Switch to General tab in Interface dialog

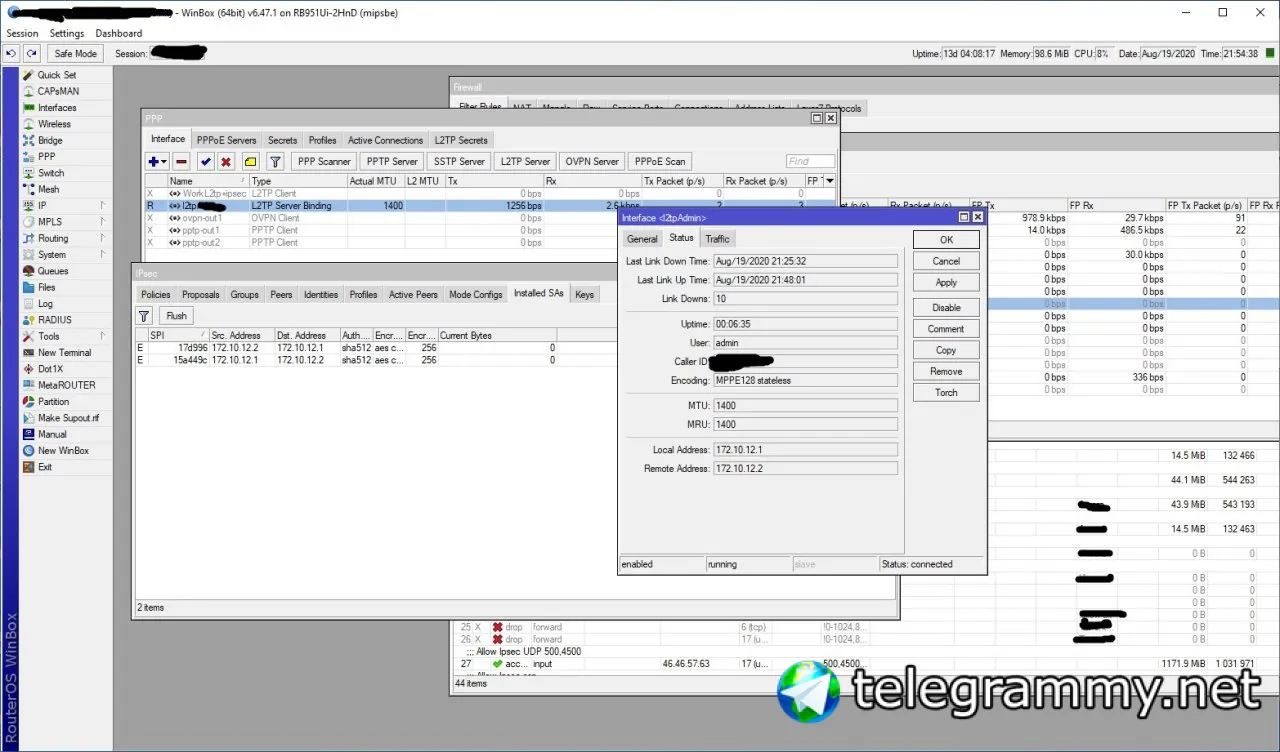[642, 239]
